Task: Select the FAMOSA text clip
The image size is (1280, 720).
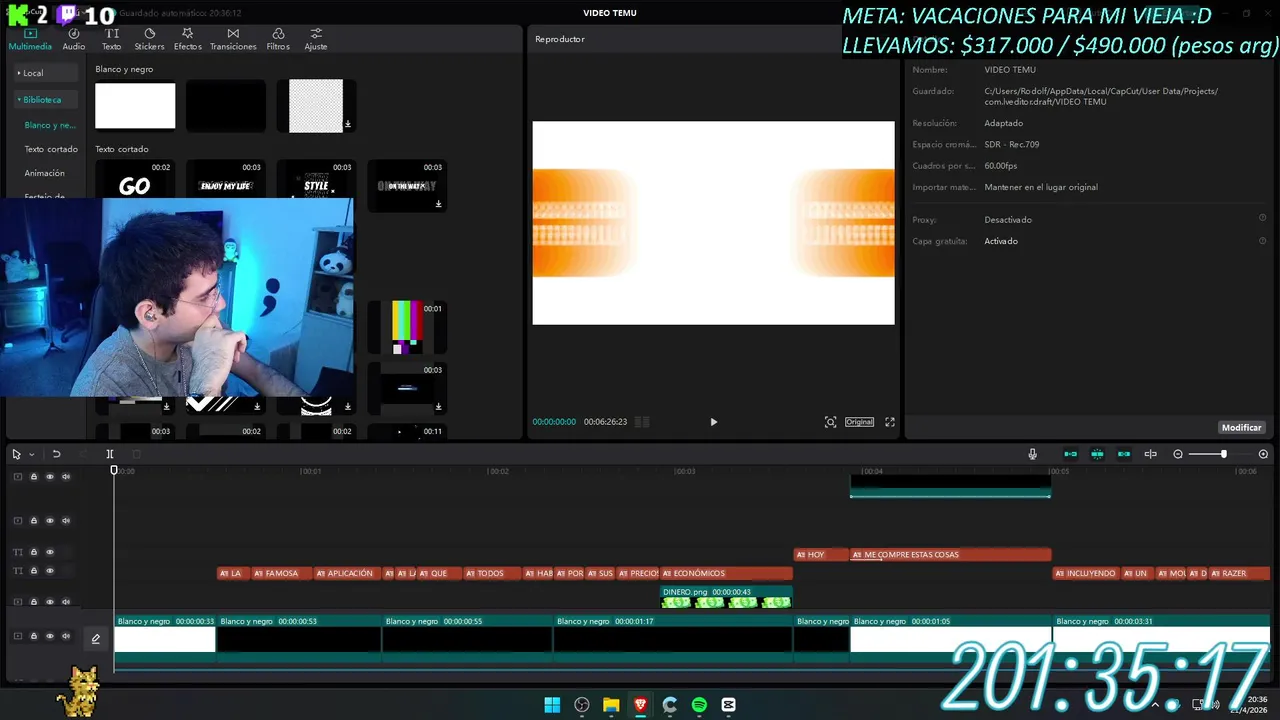Action: 282,573
